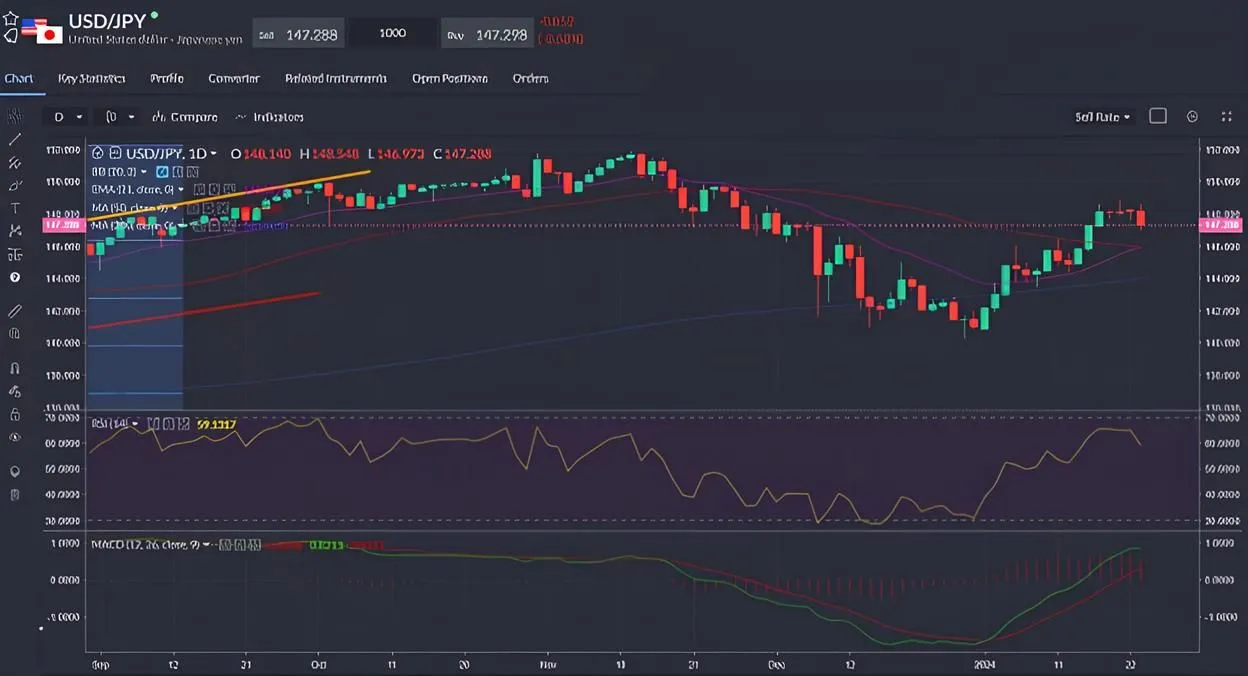Click the Buy 147.298 button

(x=486, y=34)
